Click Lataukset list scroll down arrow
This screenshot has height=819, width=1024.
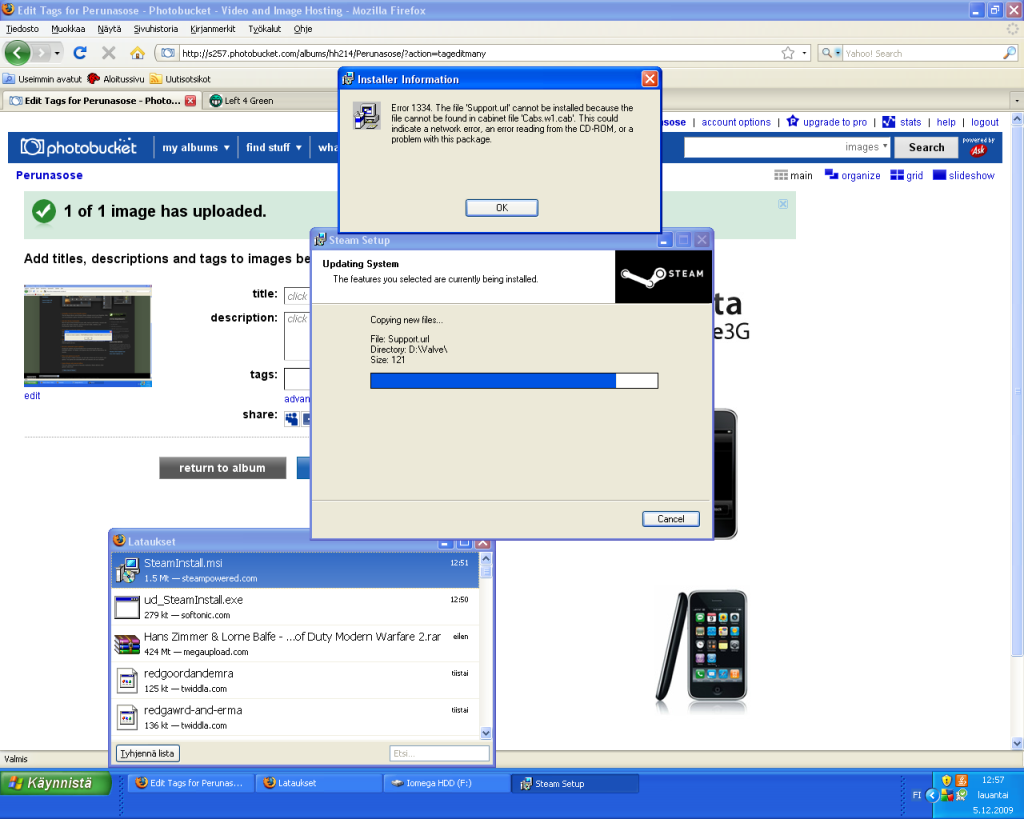[x=486, y=733]
